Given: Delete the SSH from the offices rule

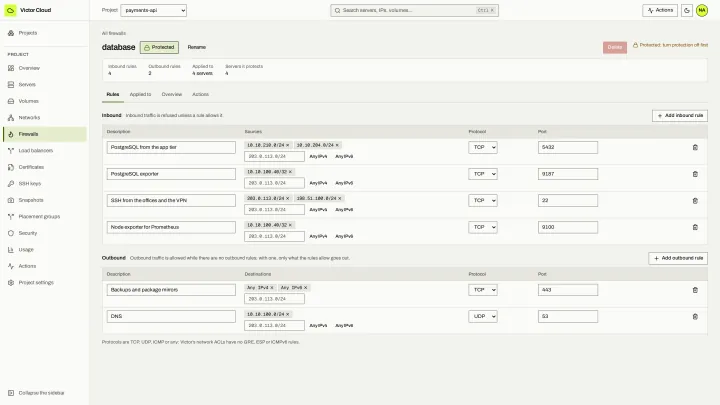Looking at the screenshot, I should (x=695, y=201).
